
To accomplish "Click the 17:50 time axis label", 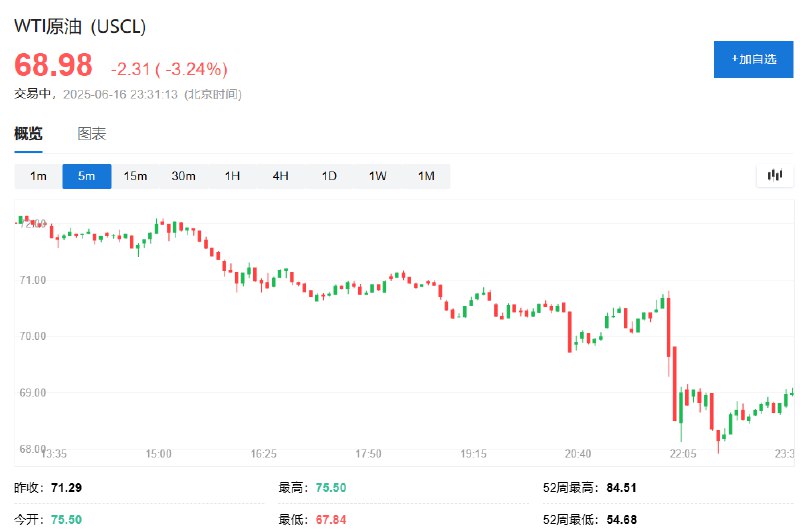I will [368, 454].
